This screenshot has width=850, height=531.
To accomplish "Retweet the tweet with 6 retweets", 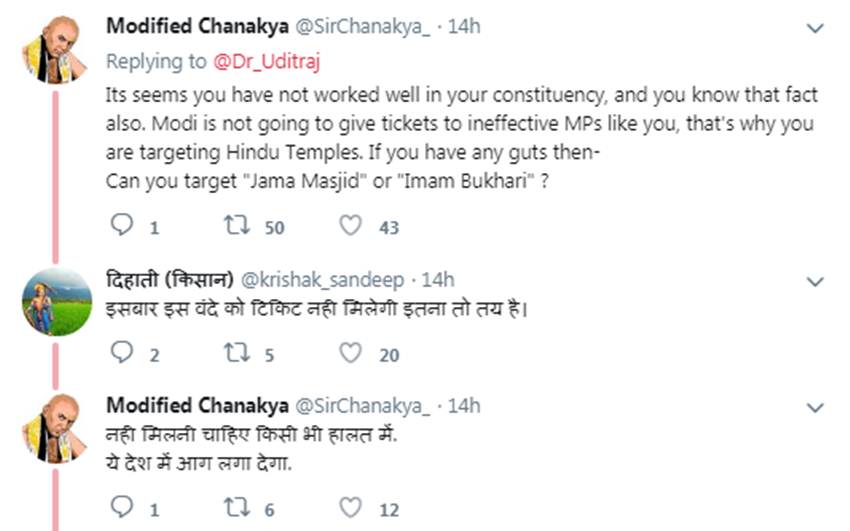I will [x=237, y=509].
